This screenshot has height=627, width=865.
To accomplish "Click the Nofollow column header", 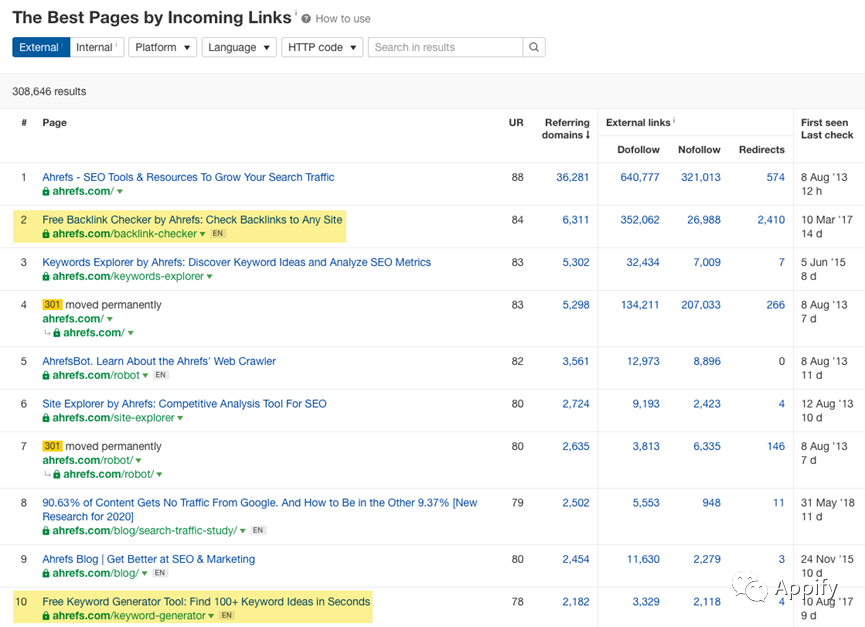I will (699, 149).
